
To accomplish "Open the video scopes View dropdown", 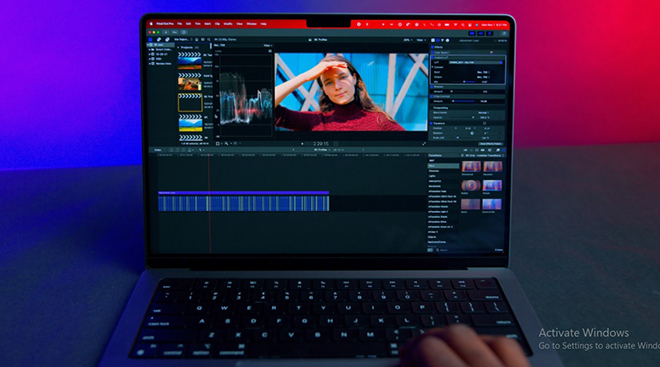I will tap(268, 45).
